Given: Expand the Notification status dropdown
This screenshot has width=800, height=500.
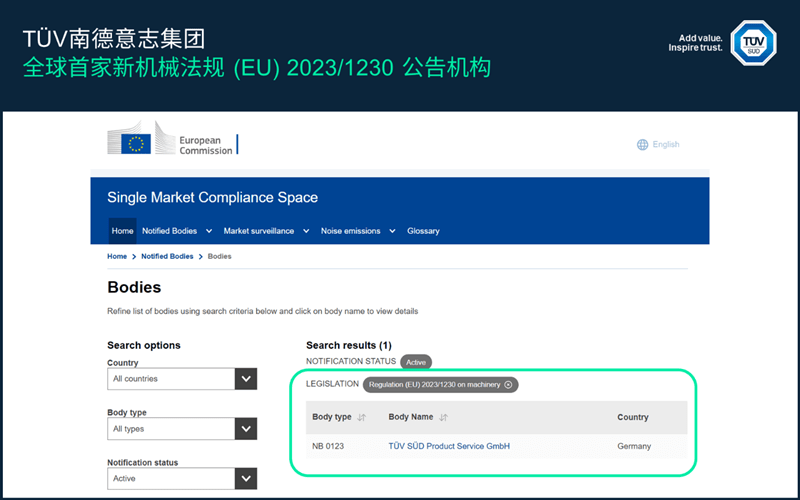Looking at the screenshot, I should [x=245, y=478].
